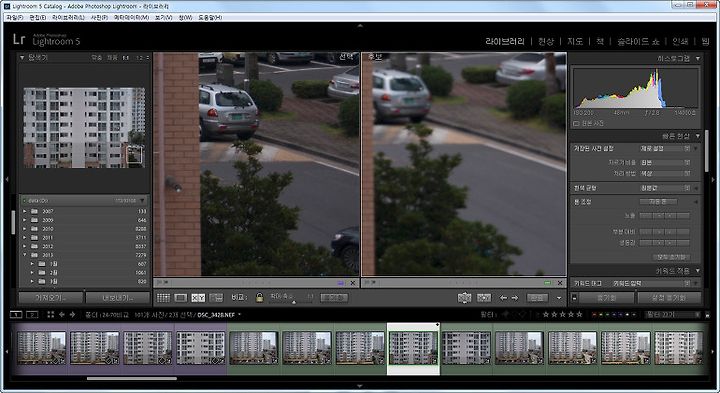Open the 편집(E) menu
This screenshot has width=720, height=393.
tap(38, 17)
